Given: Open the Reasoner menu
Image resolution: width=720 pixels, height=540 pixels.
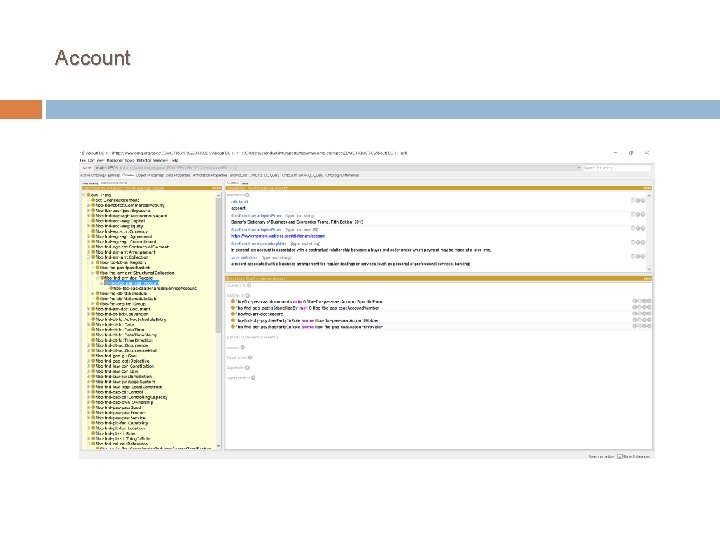Looking at the screenshot, I should pyautogui.click(x=115, y=160).
